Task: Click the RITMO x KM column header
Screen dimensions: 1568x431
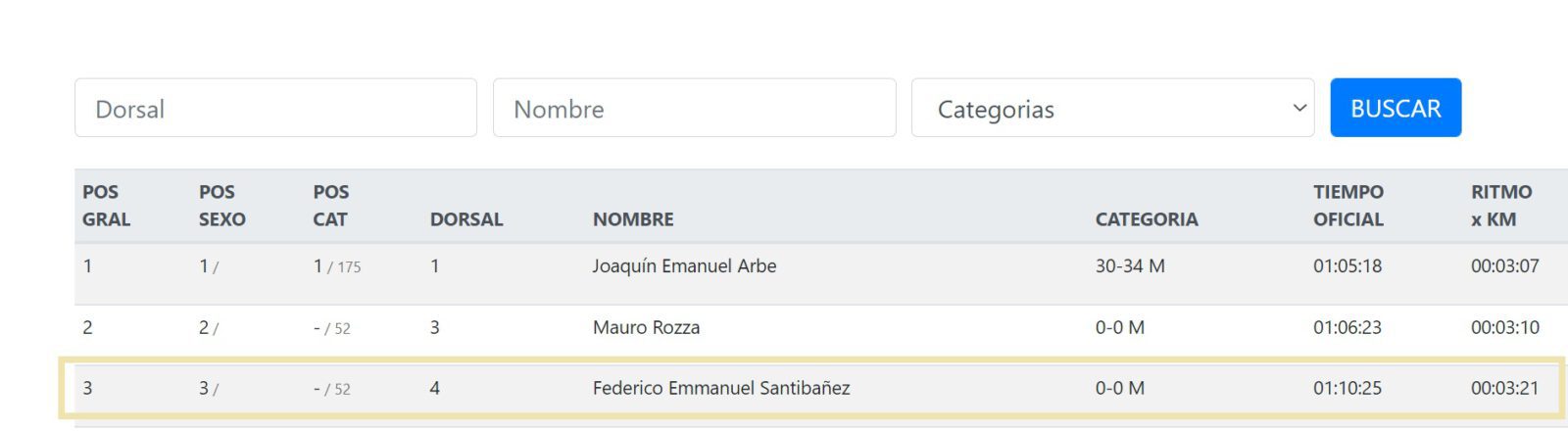Action: pos(1500,206)
